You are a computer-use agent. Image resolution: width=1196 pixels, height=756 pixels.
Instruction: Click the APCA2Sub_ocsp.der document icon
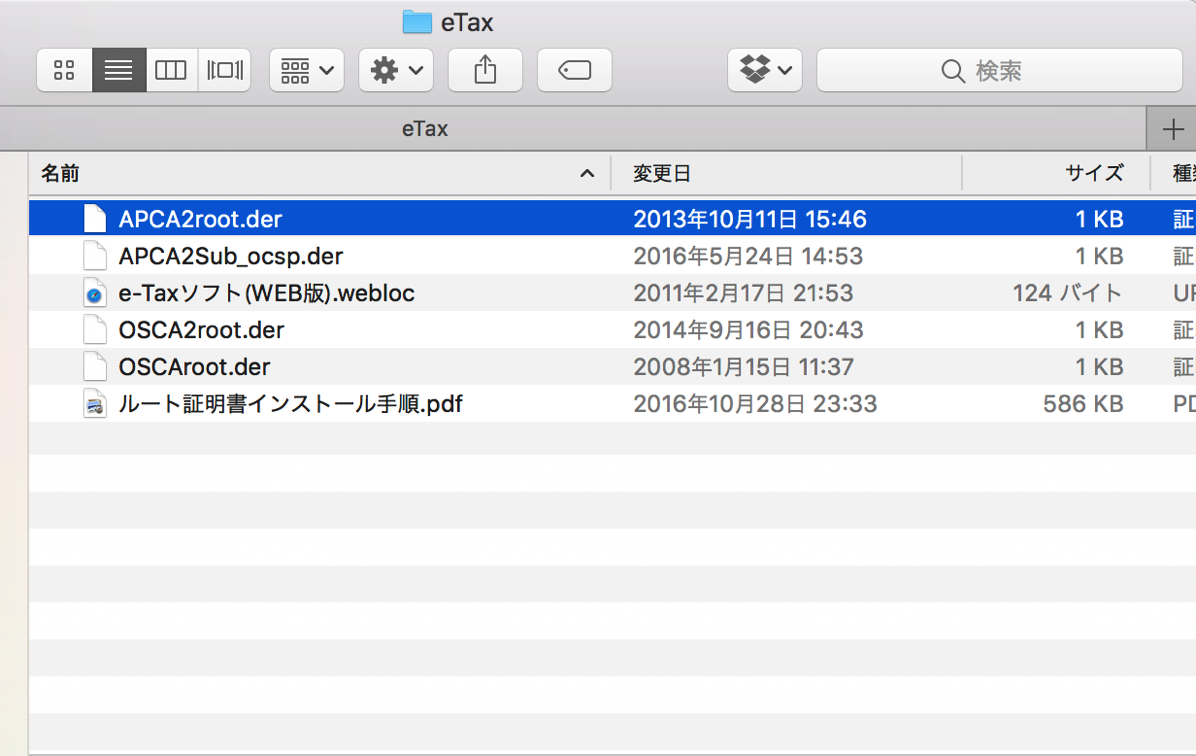tap(95, 256)
